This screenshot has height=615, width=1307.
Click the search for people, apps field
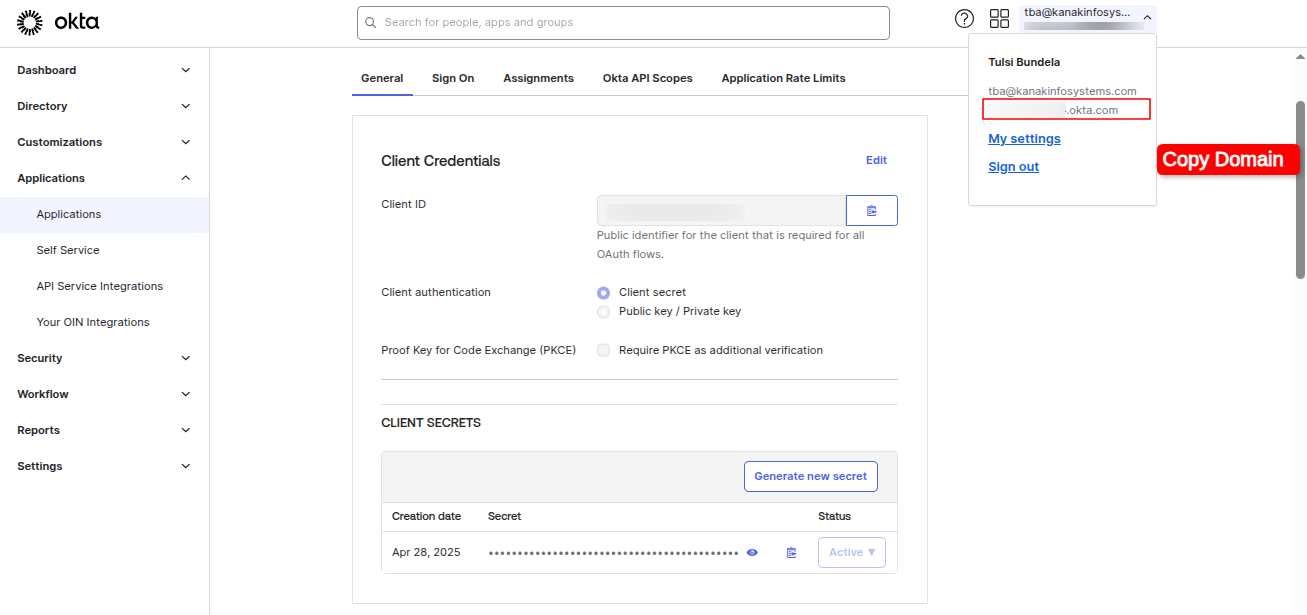click(x=623, y=22)
